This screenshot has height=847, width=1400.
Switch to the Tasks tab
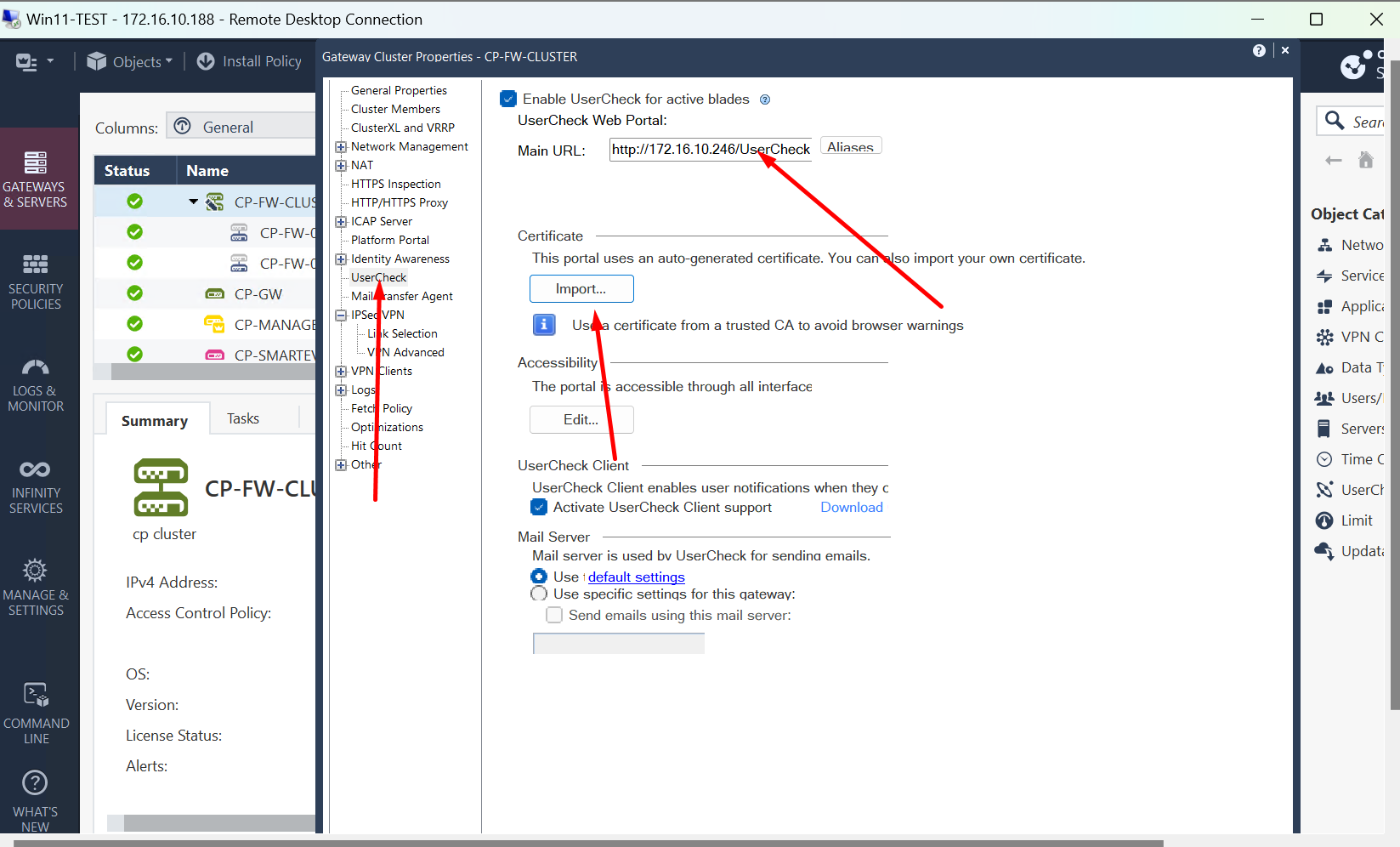point(242,418)
